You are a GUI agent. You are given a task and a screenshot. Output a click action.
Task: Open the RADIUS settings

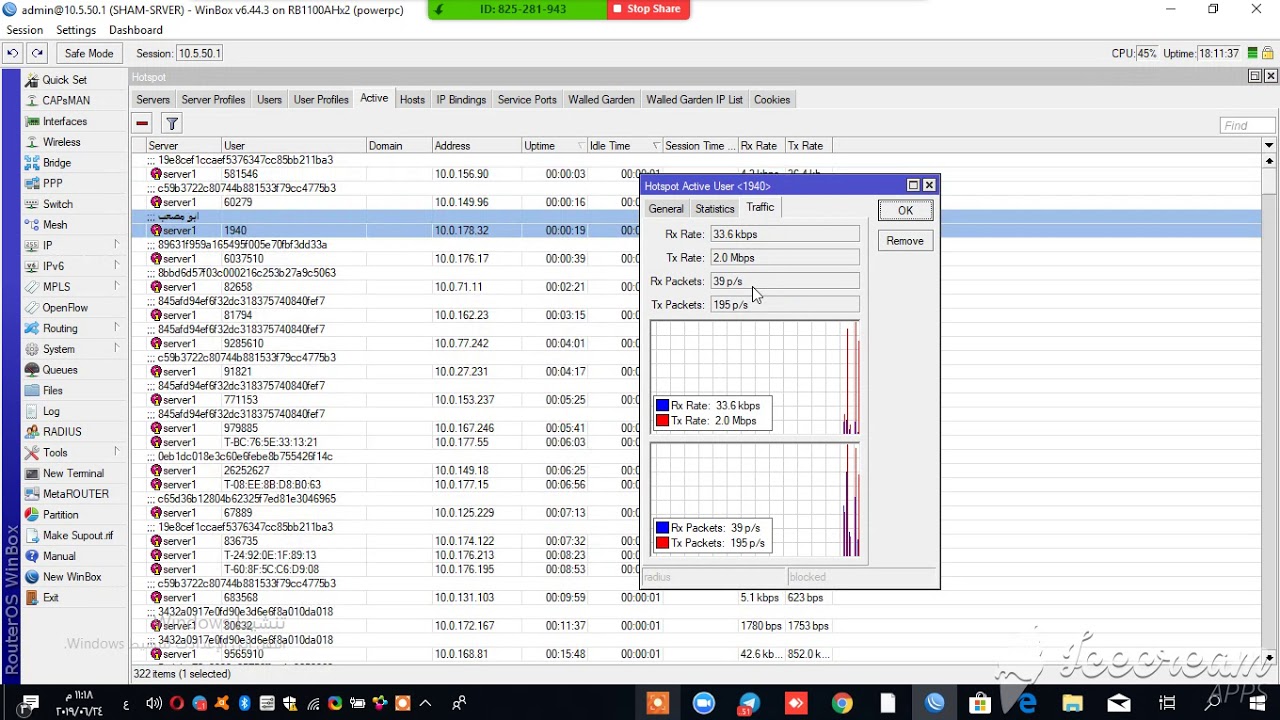[x=62, y=432]
